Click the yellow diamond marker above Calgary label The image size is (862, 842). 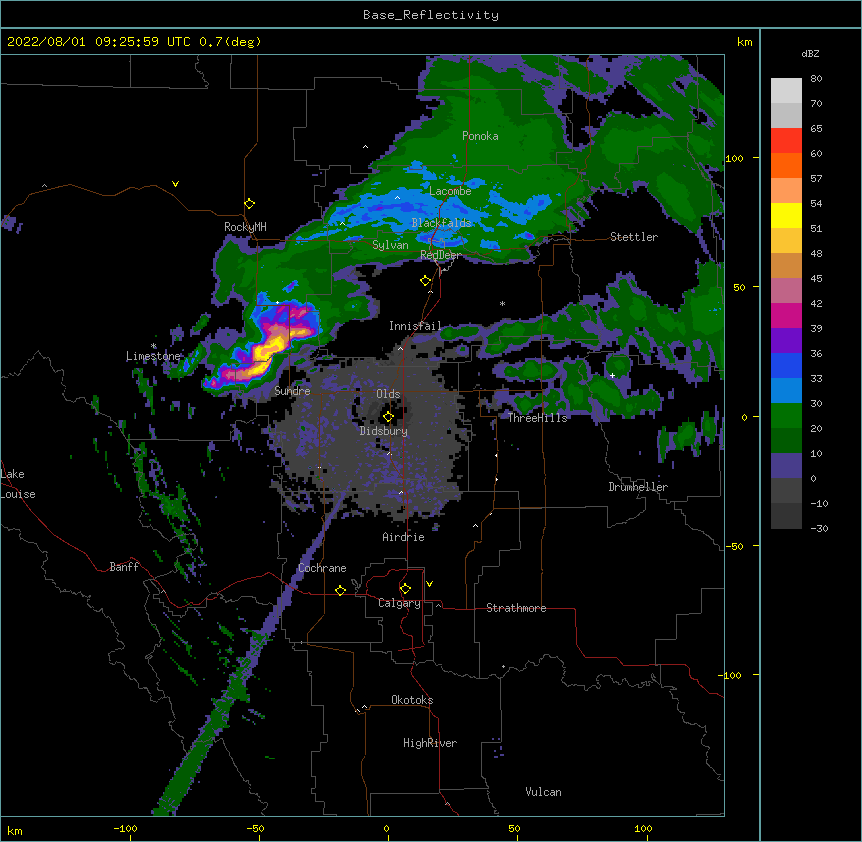tap(405, 589)
